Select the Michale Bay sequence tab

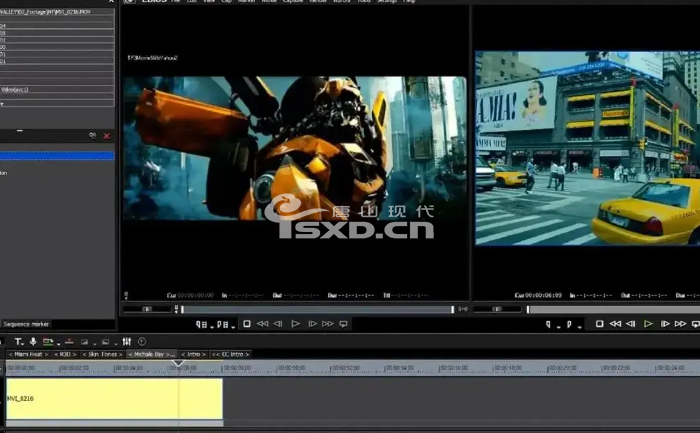pyautogui.click(x=152, y=354)
